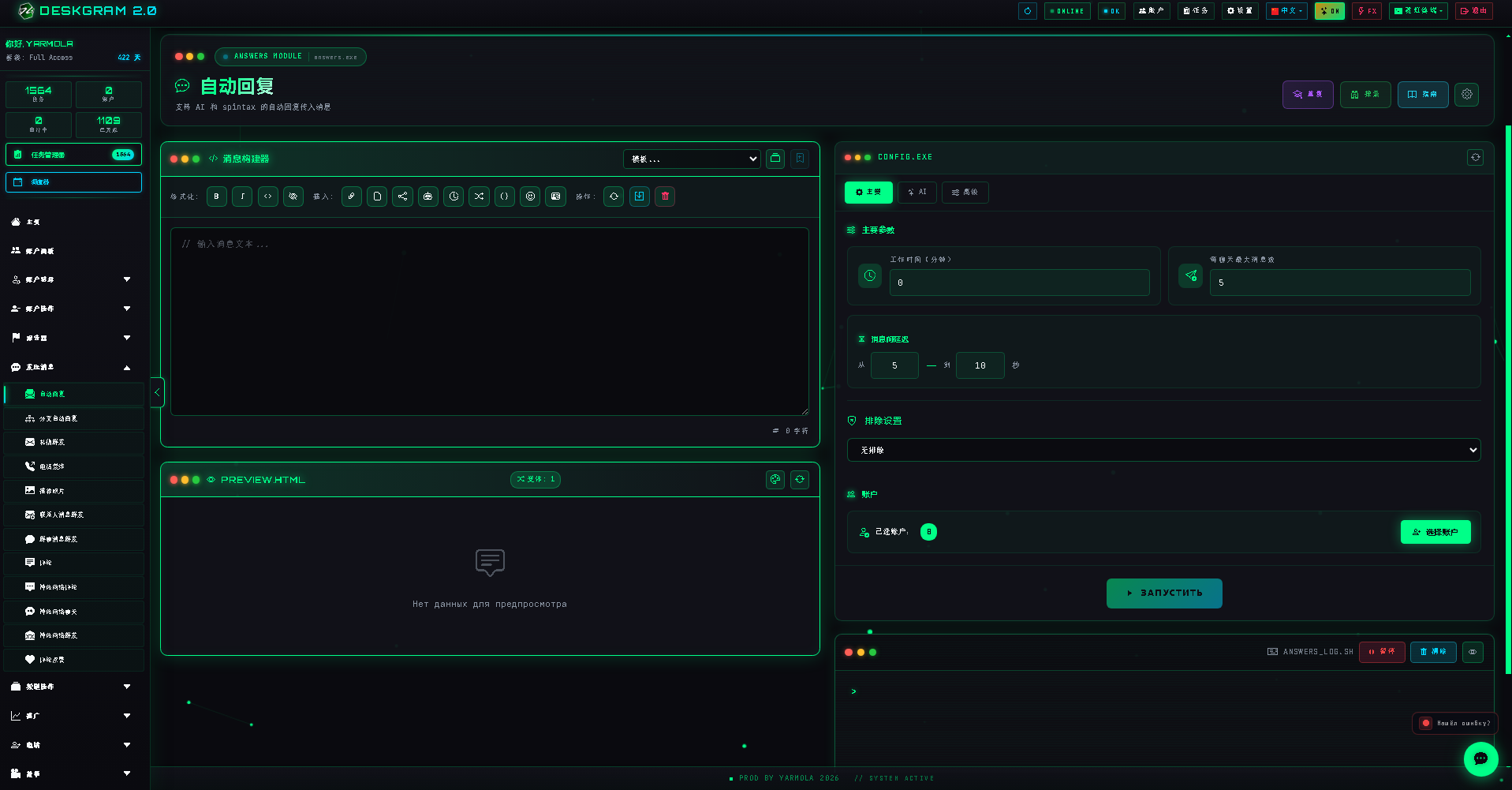Toggle the FX effects button
Screen dimensions: 1512x790
tap(1367, 11)
